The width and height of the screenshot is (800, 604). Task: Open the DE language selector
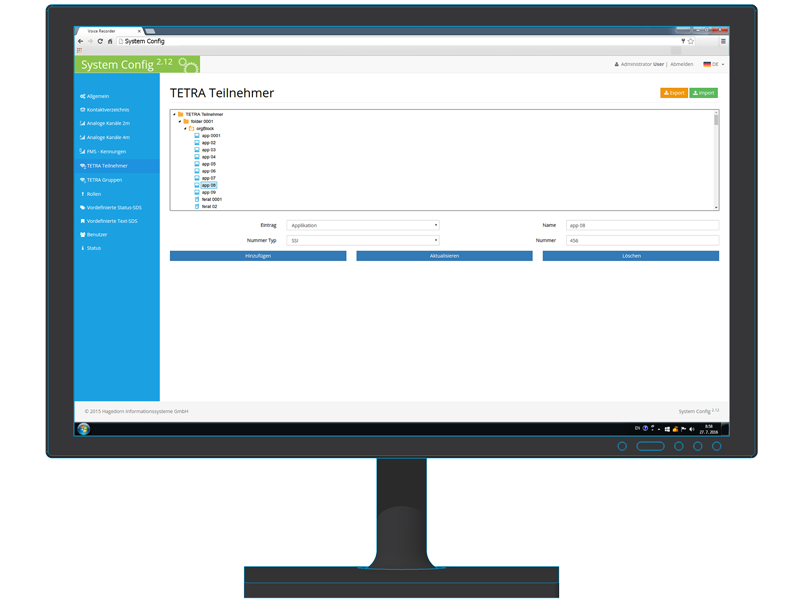(713, 64)
